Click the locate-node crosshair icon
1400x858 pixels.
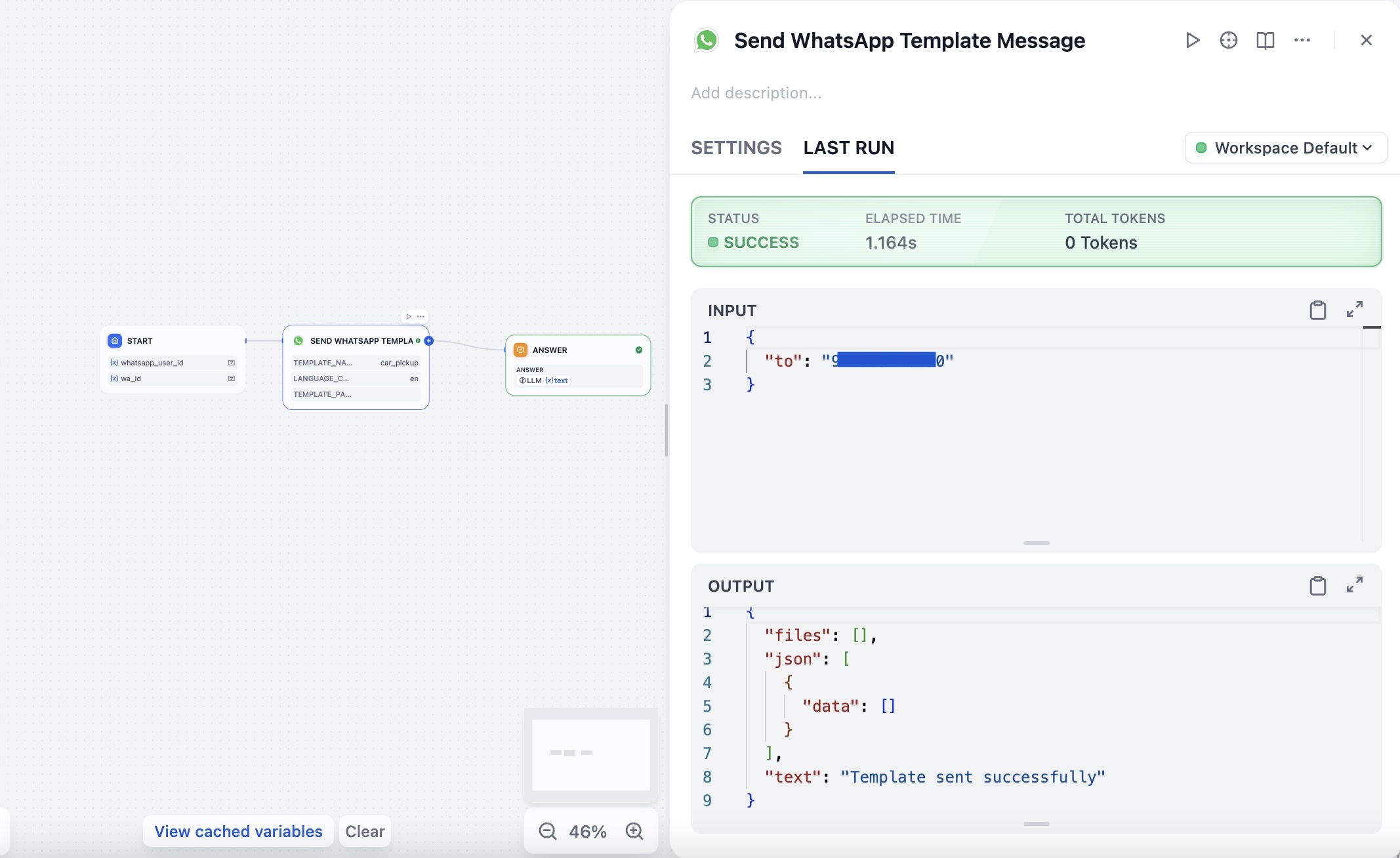(1228, 41)
